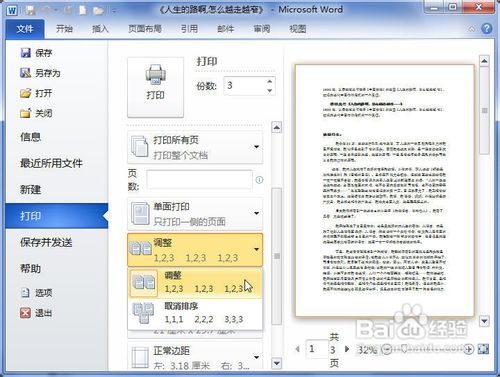
Task: Open the 审阅 ribbon tab
Action: [262, 29]
